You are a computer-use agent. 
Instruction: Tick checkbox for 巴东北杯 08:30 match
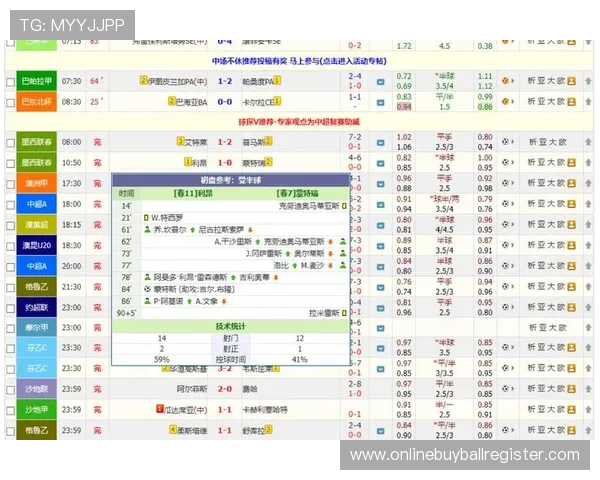coord(10,103)
